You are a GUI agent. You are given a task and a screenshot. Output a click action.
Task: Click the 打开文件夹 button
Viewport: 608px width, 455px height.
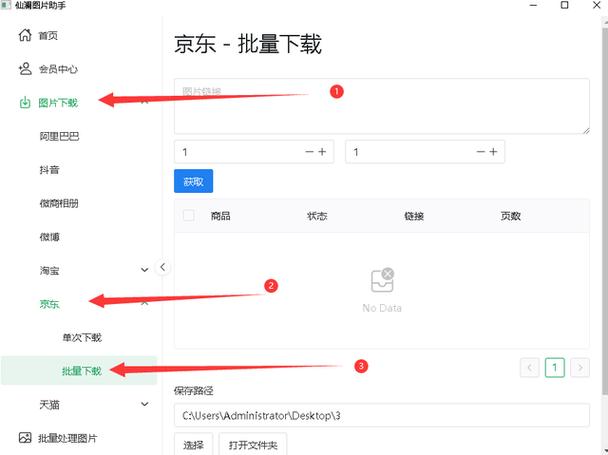(x=253, y=445)
